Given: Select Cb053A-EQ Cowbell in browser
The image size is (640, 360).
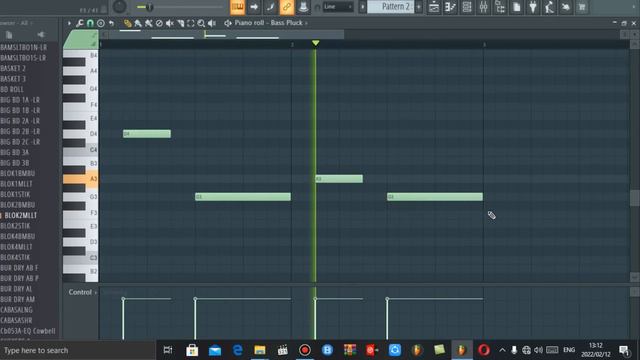Looking at the screenshot, I should tap(28, 331).
